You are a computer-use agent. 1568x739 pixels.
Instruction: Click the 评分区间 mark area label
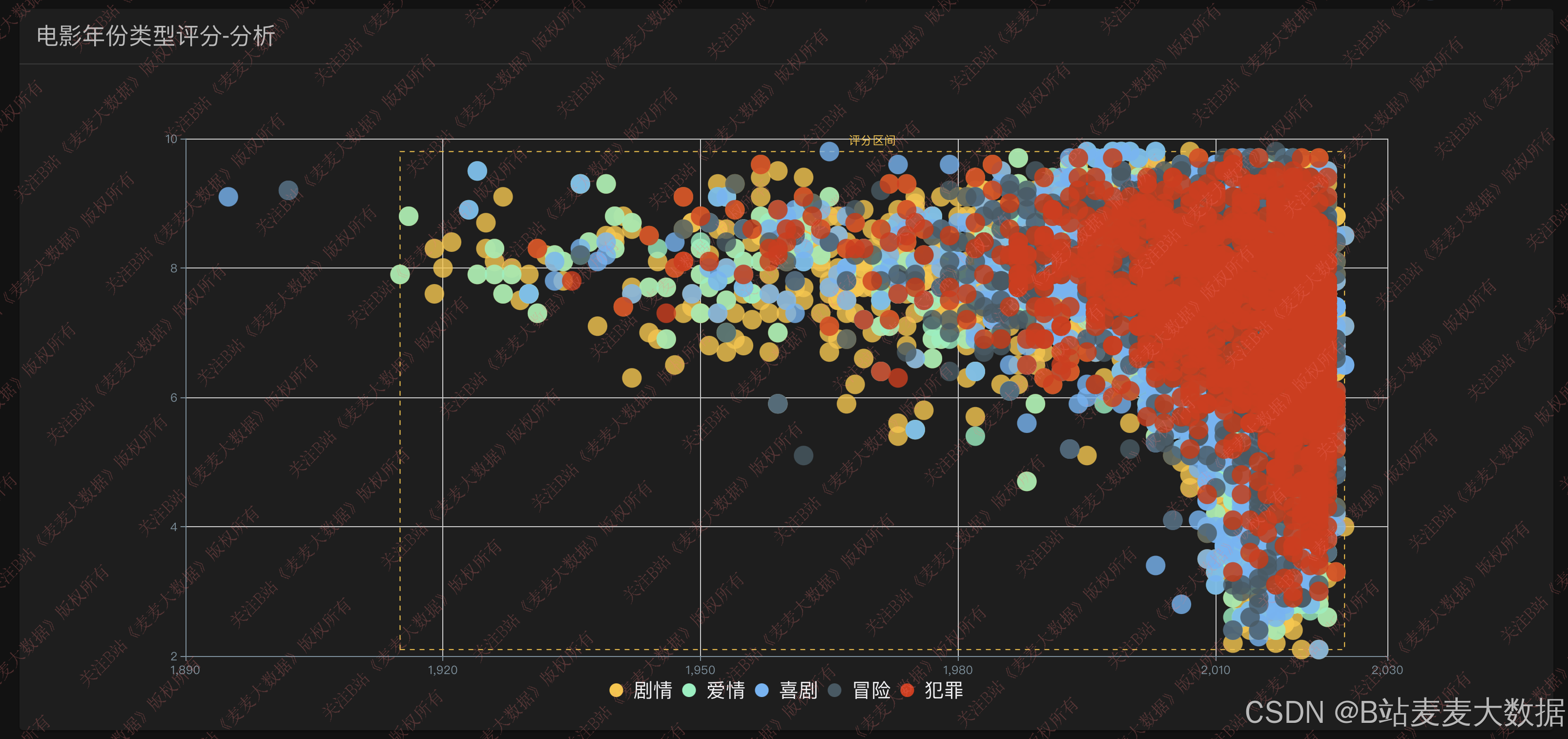pyautogui.click(x=872, y=141)
